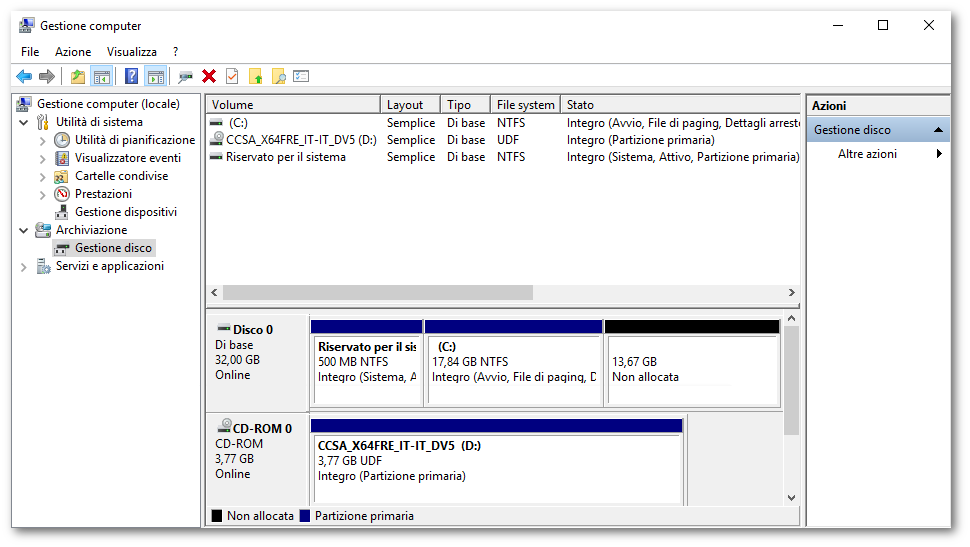Collapse the Gestione disco actions section arrow
Screen dimensions: 970x547
click(939, 130)
